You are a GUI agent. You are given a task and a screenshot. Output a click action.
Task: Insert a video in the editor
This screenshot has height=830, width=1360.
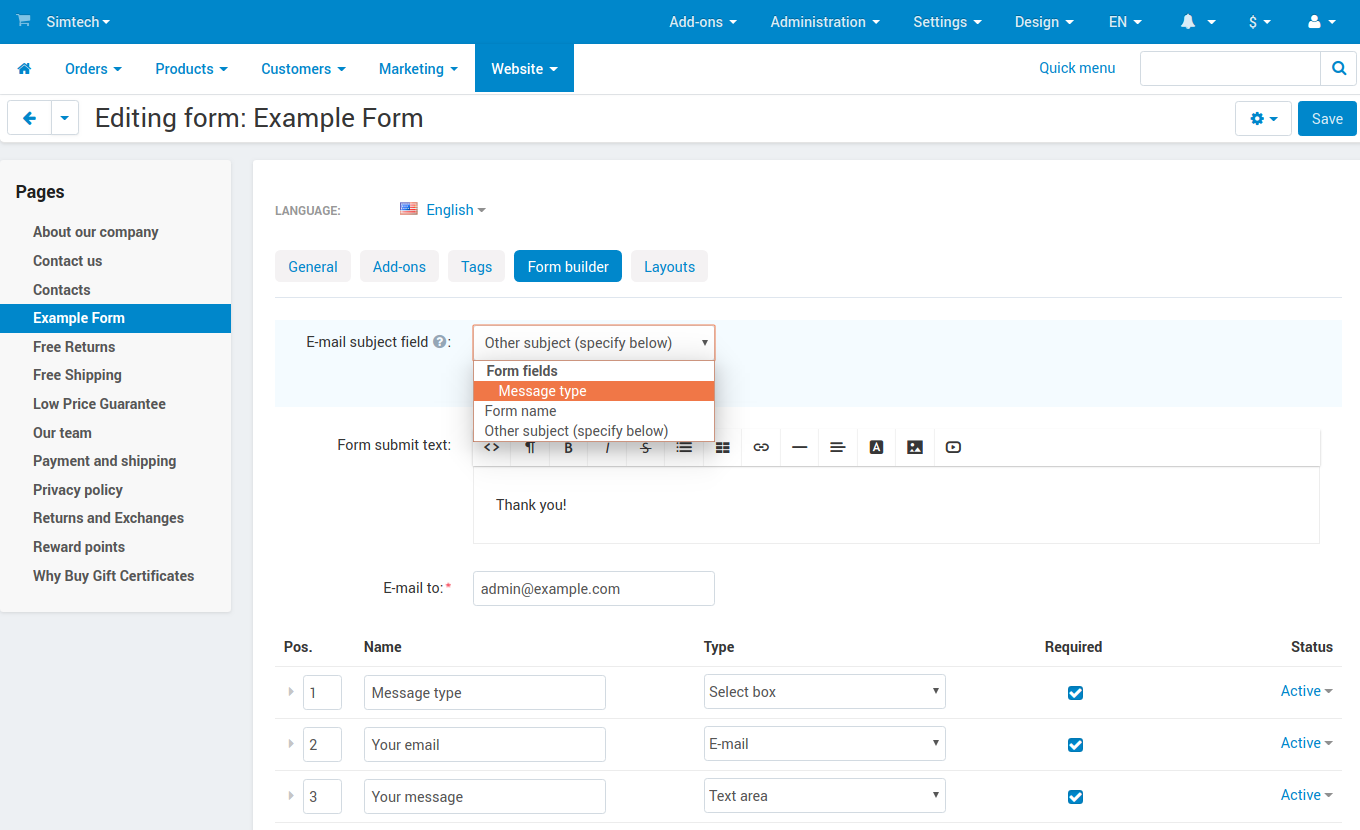click(x=953, y=447)
